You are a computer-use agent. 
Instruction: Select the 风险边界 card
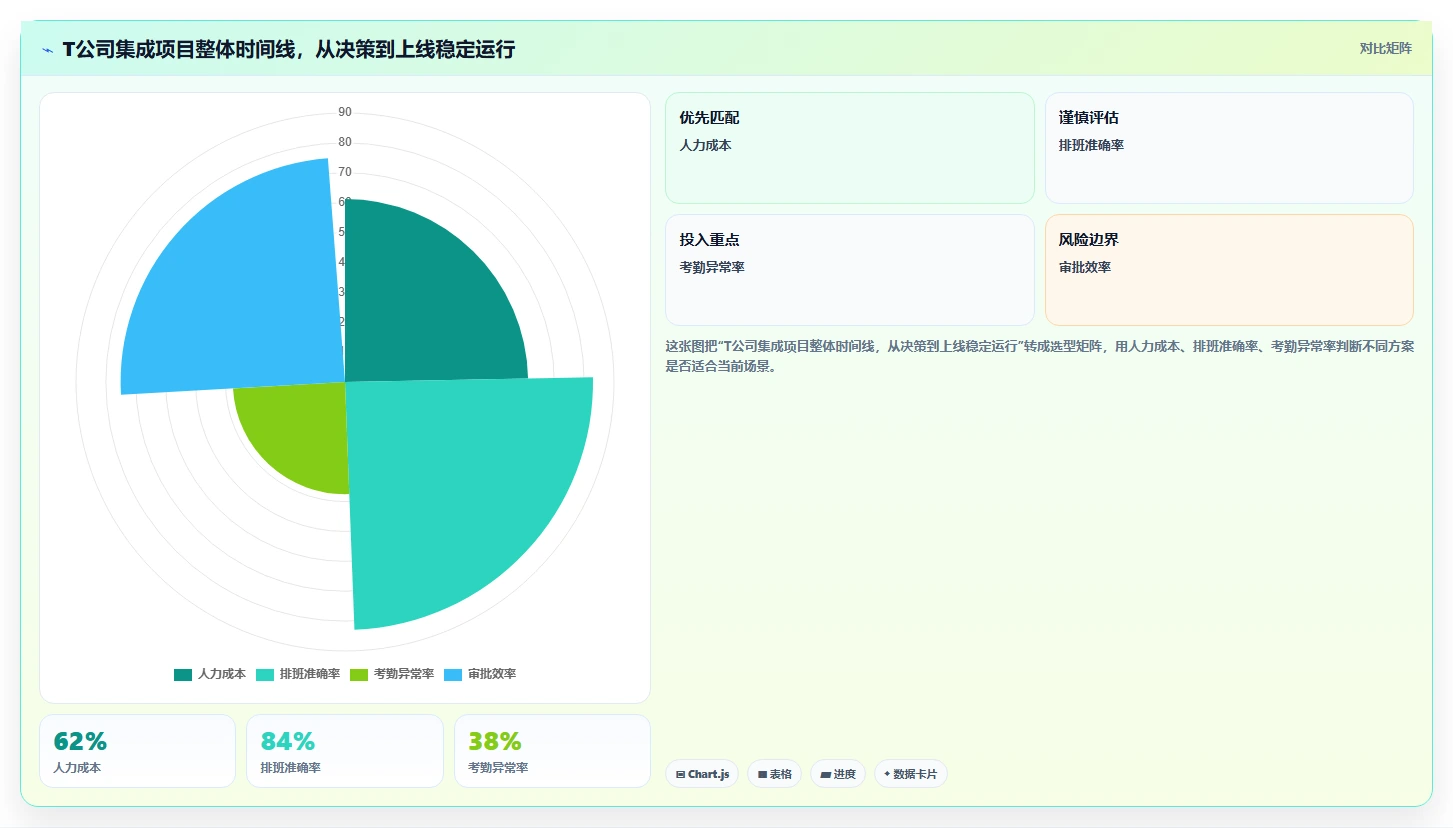coord(1229,270)
